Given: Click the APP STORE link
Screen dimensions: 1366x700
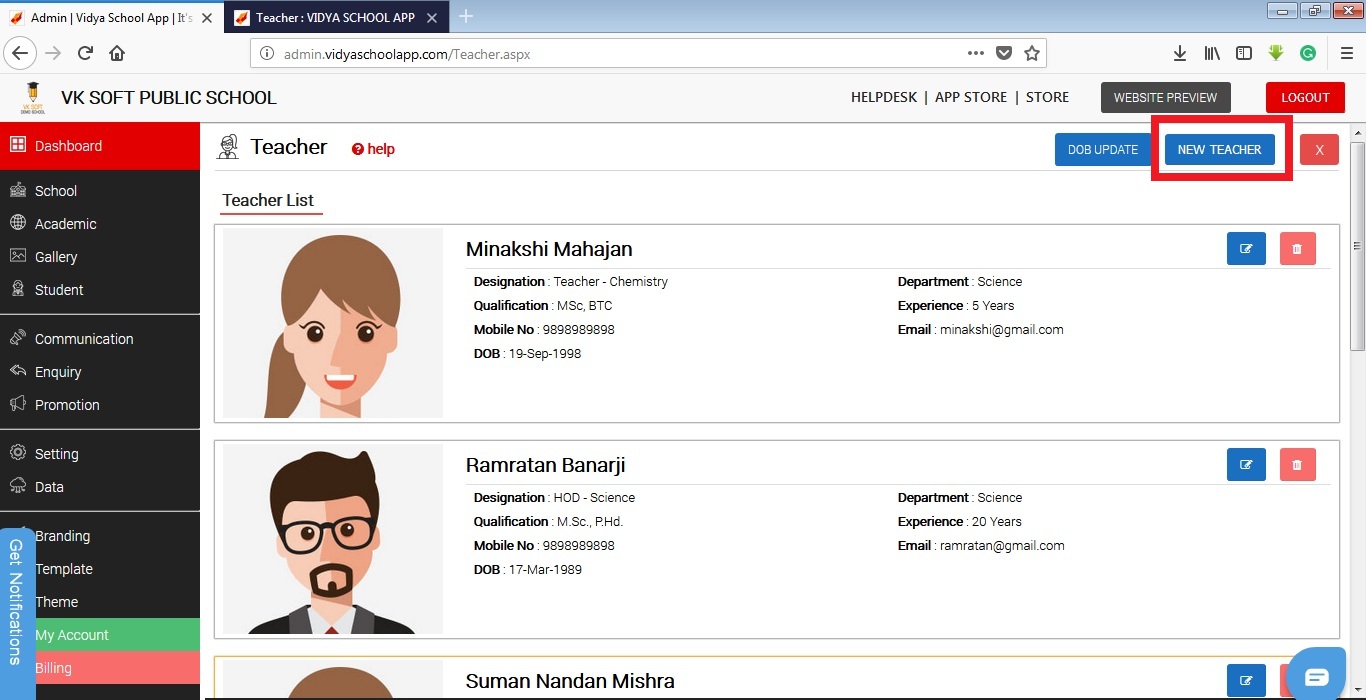Looking at the screenshot, I should click(x=971, y=97).
